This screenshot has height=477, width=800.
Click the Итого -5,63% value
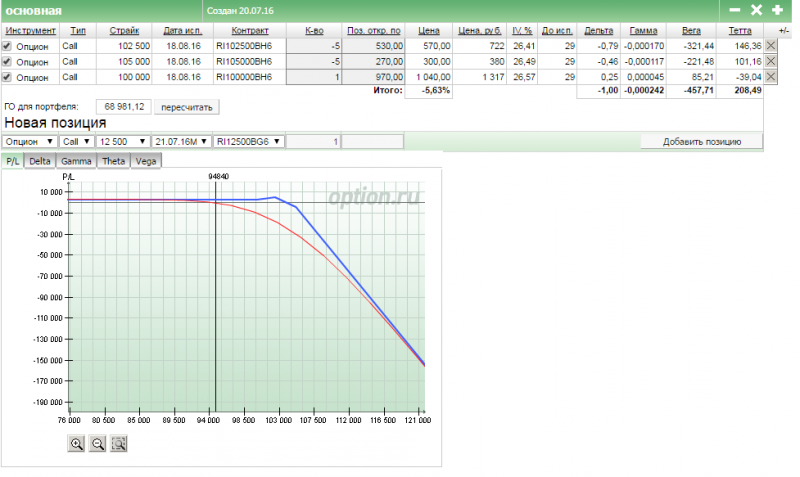436,91
